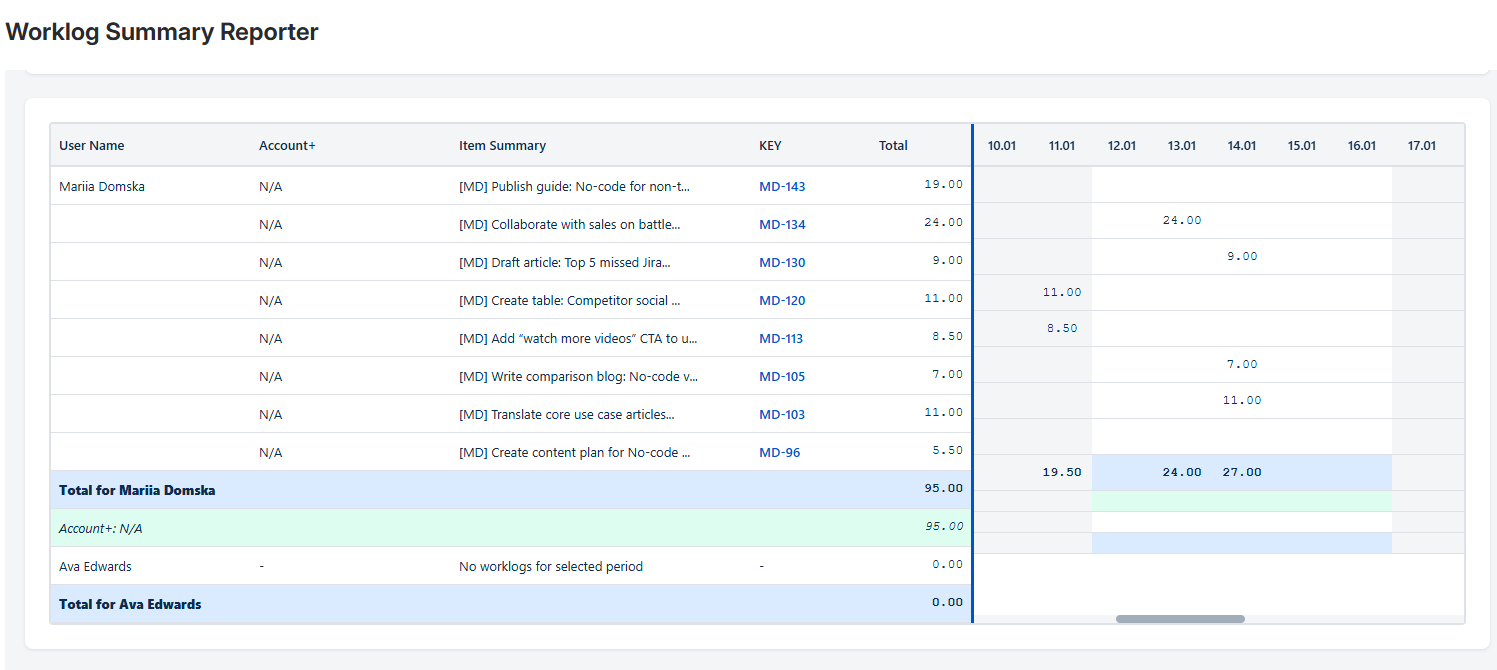Click the horizontal scrollbar thumb under dates
The height and width of the screenshot is (670, 1497).
coord(1180,619)
